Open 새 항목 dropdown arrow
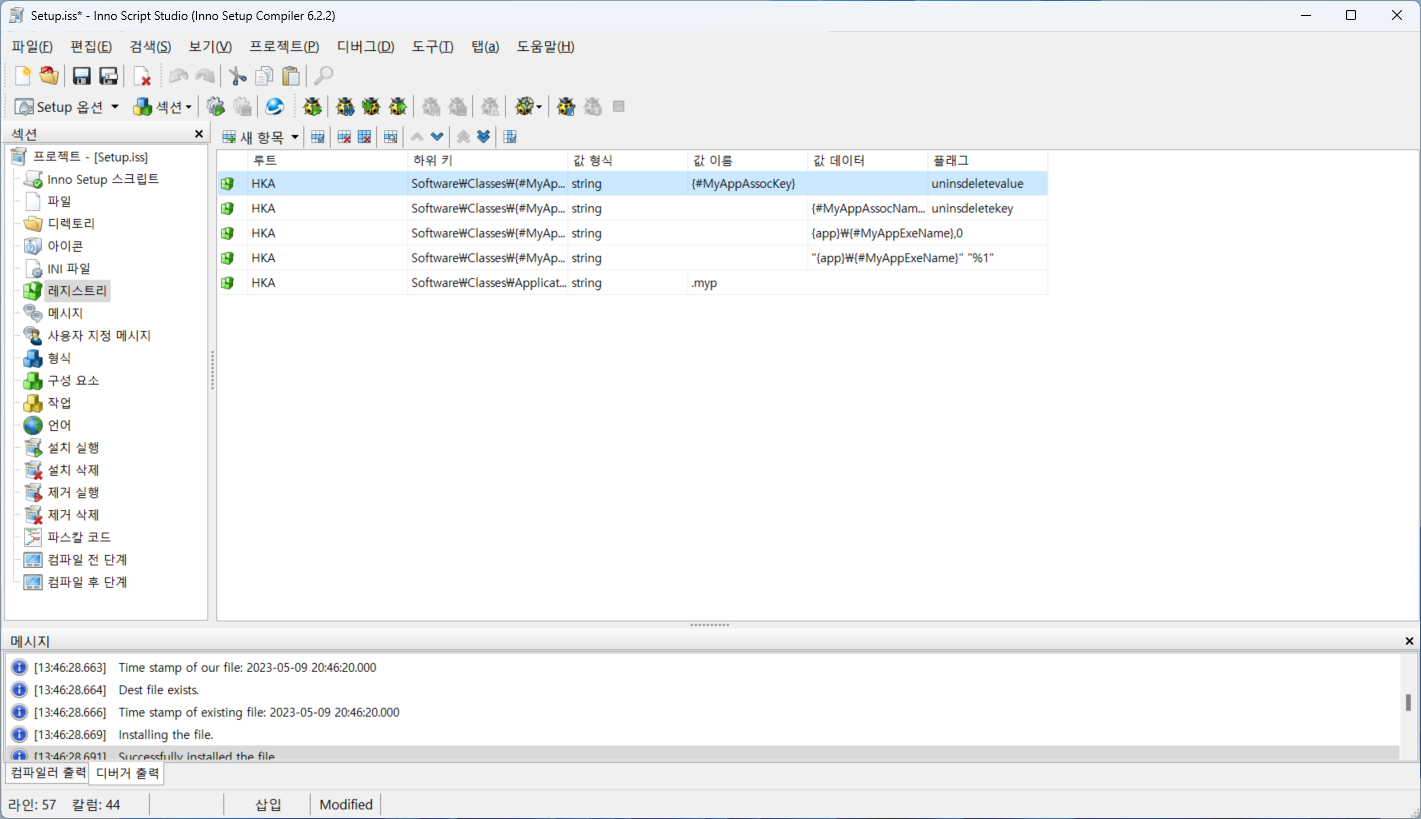Screen dimensions: 1421x819 click(295, 137)
